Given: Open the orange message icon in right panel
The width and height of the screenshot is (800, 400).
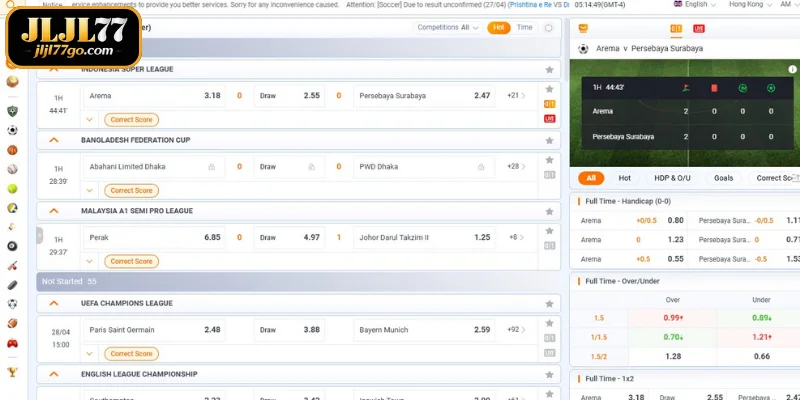Looking at the screenshot, I should (x=583, y=28).
